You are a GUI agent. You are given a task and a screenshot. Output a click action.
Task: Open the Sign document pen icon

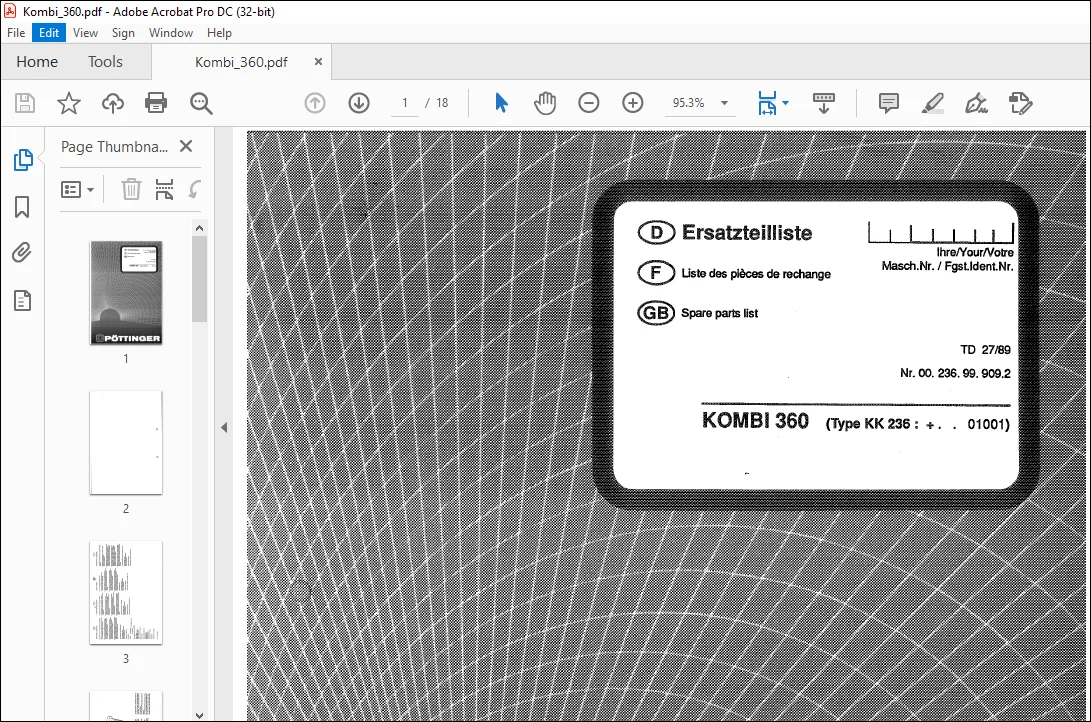pyautogui.click(x=976, y=103)
